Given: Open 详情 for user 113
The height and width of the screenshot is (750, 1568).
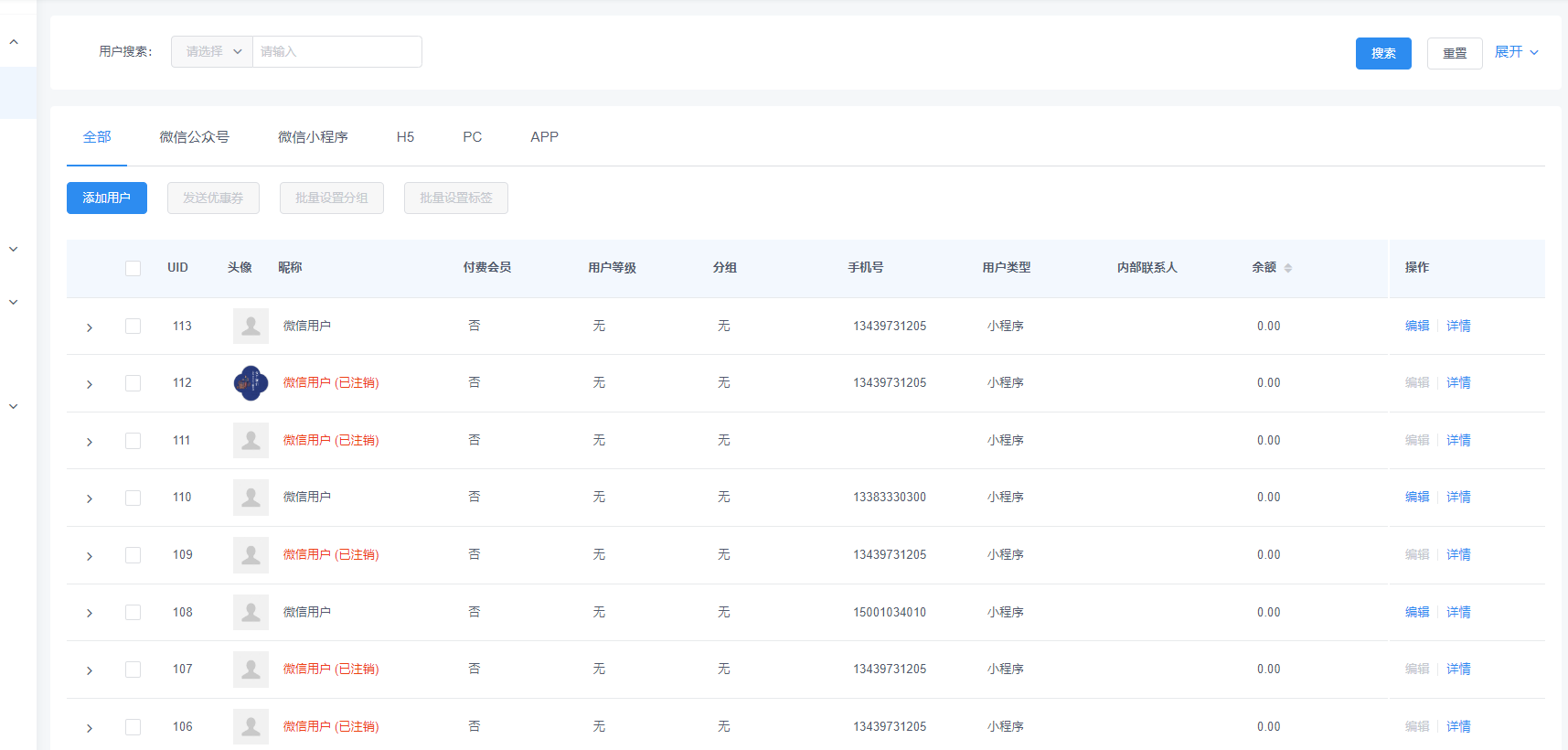Looking at the screenshot, I should [1458, 326].
